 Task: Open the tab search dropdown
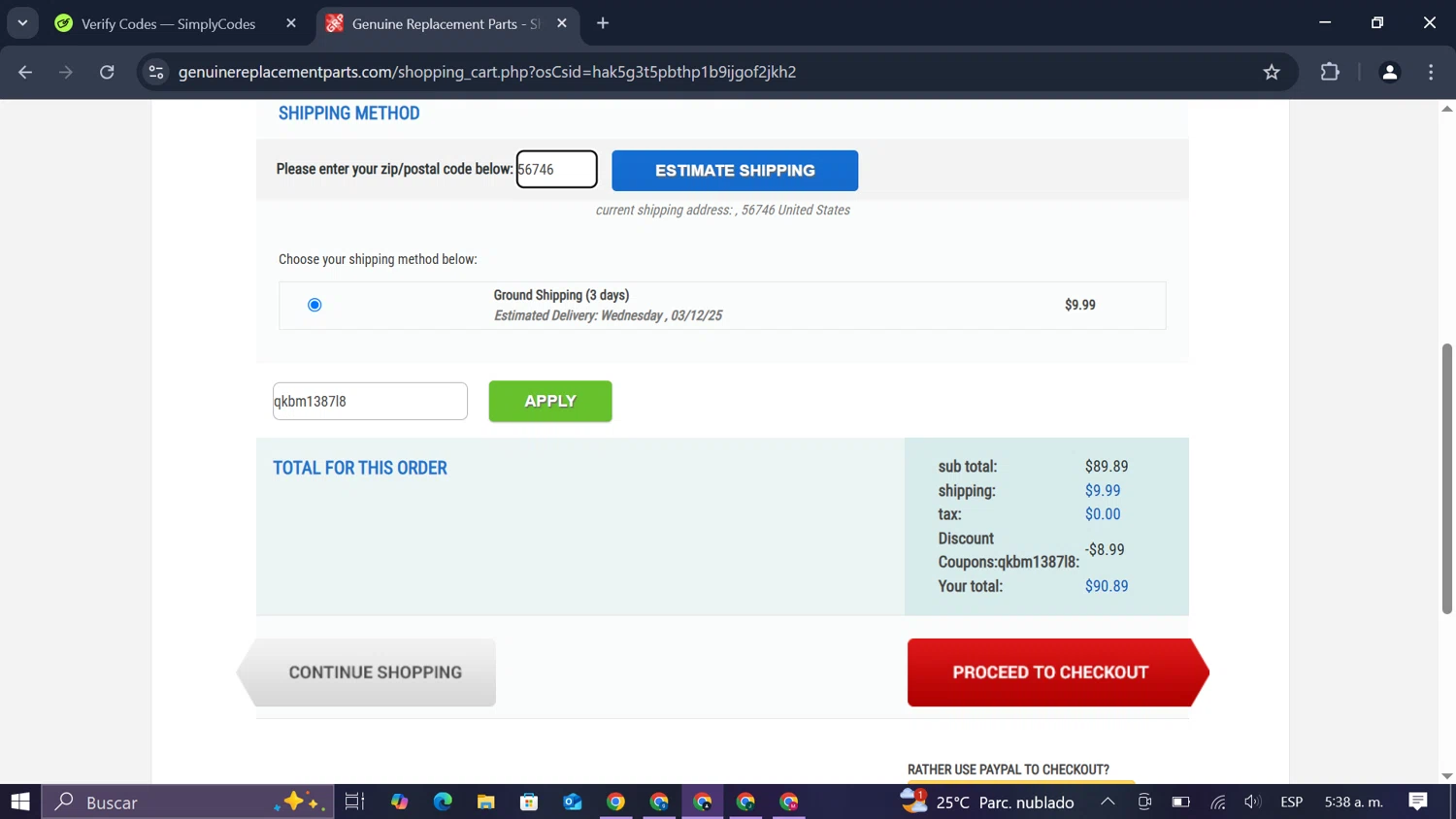click(22, 23)
